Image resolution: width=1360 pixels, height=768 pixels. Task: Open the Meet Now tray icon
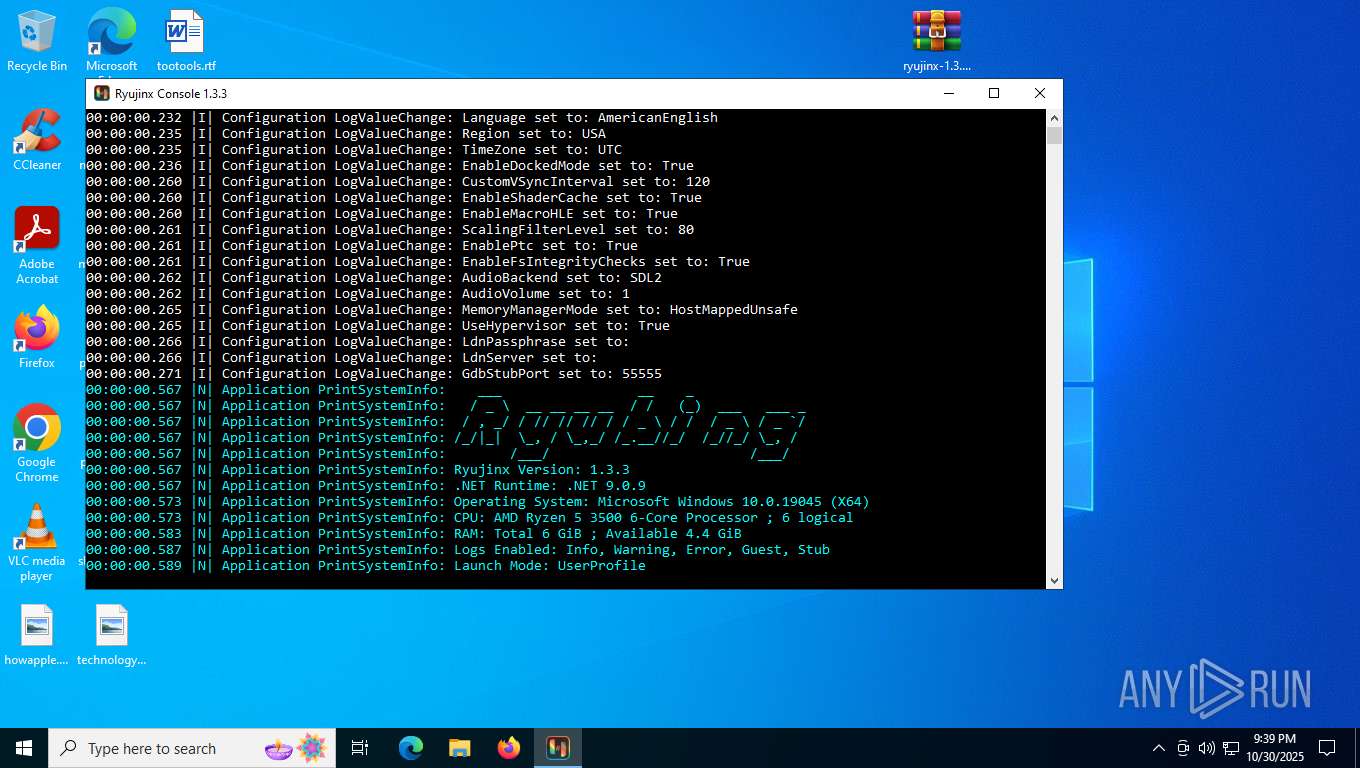1183,748
